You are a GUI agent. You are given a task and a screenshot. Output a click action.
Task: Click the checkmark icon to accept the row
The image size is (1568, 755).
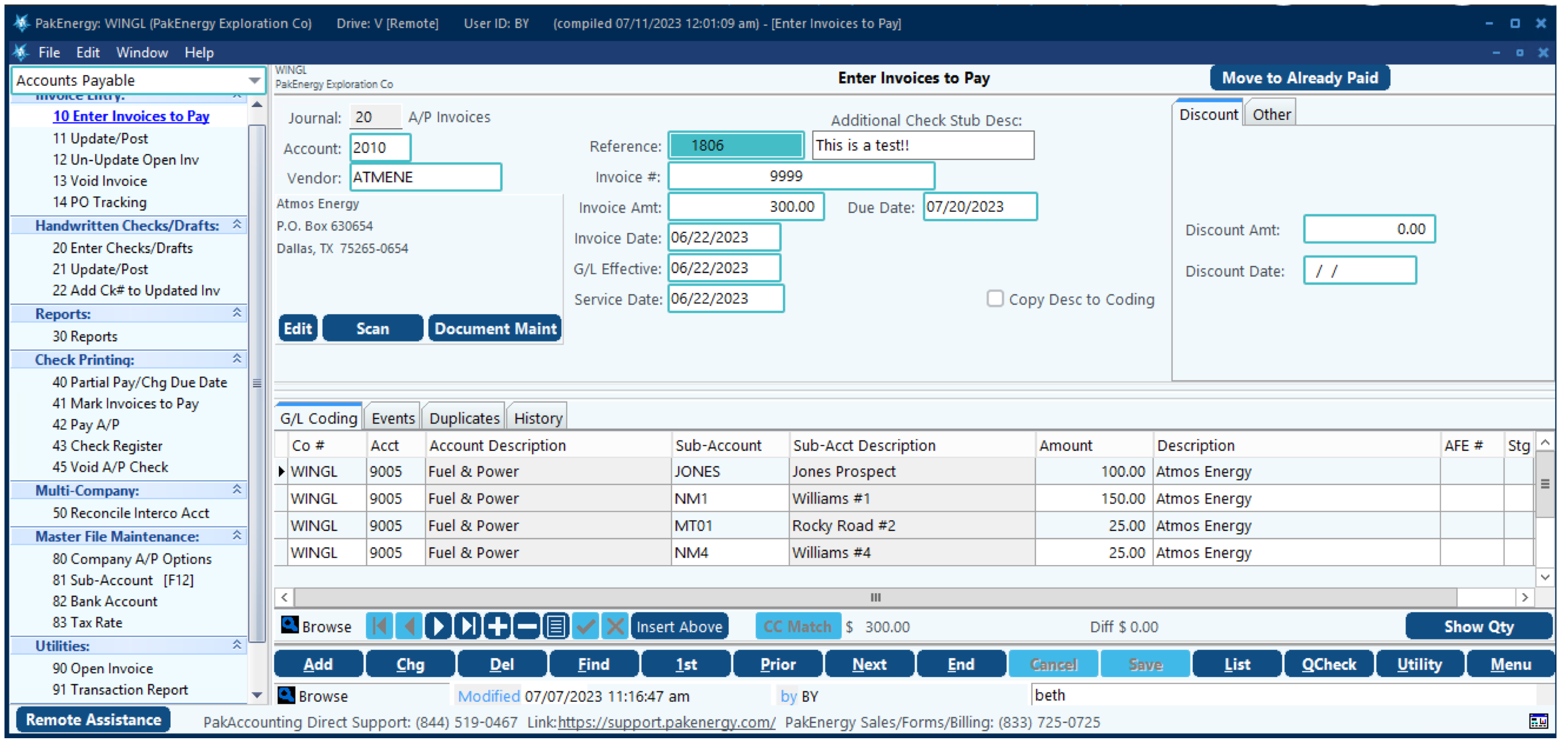pyautogui.click(x=586, y=626)
